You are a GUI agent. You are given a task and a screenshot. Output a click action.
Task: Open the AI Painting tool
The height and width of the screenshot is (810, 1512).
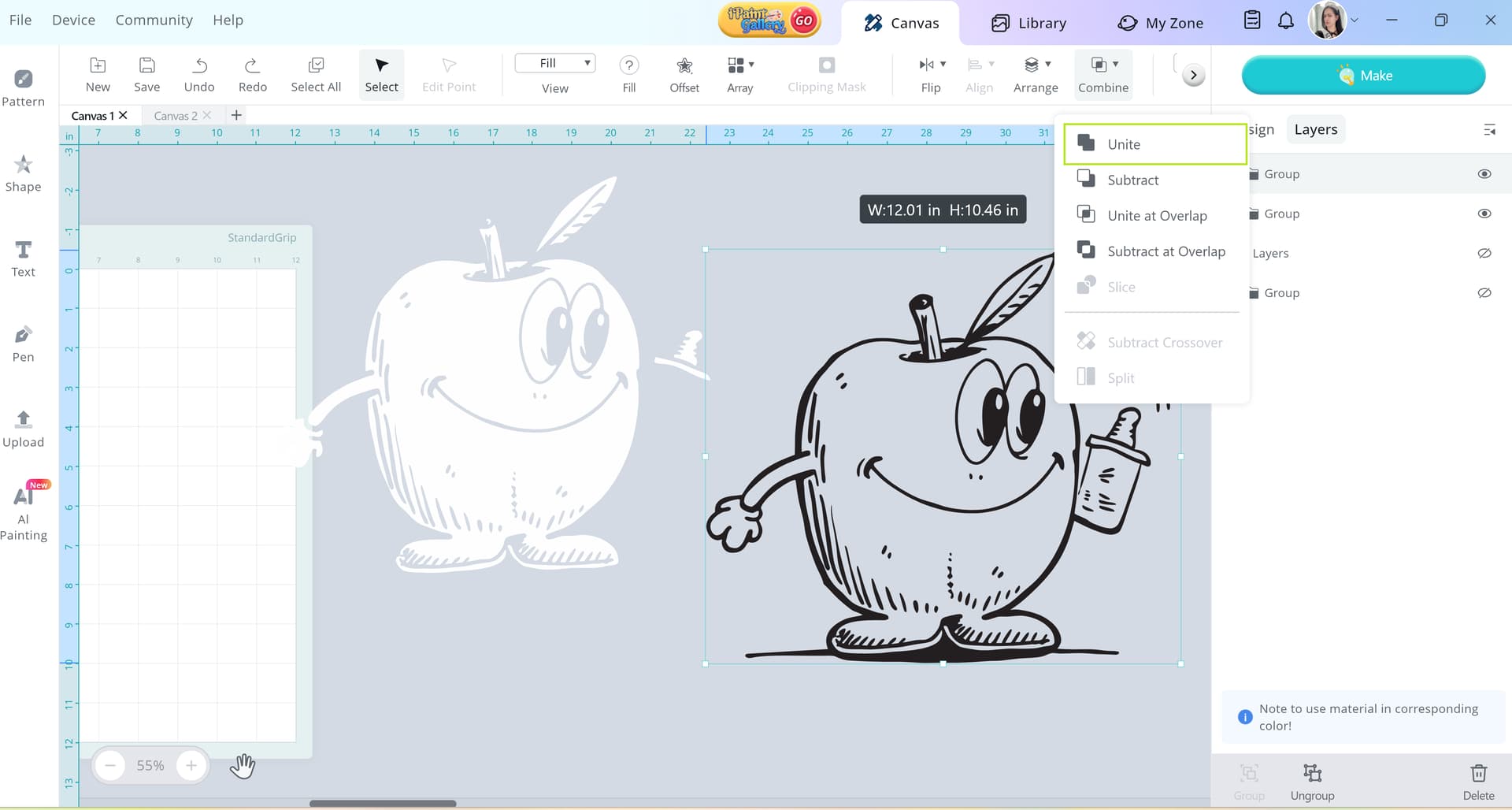pyautogui.click(x=23, y=512)
